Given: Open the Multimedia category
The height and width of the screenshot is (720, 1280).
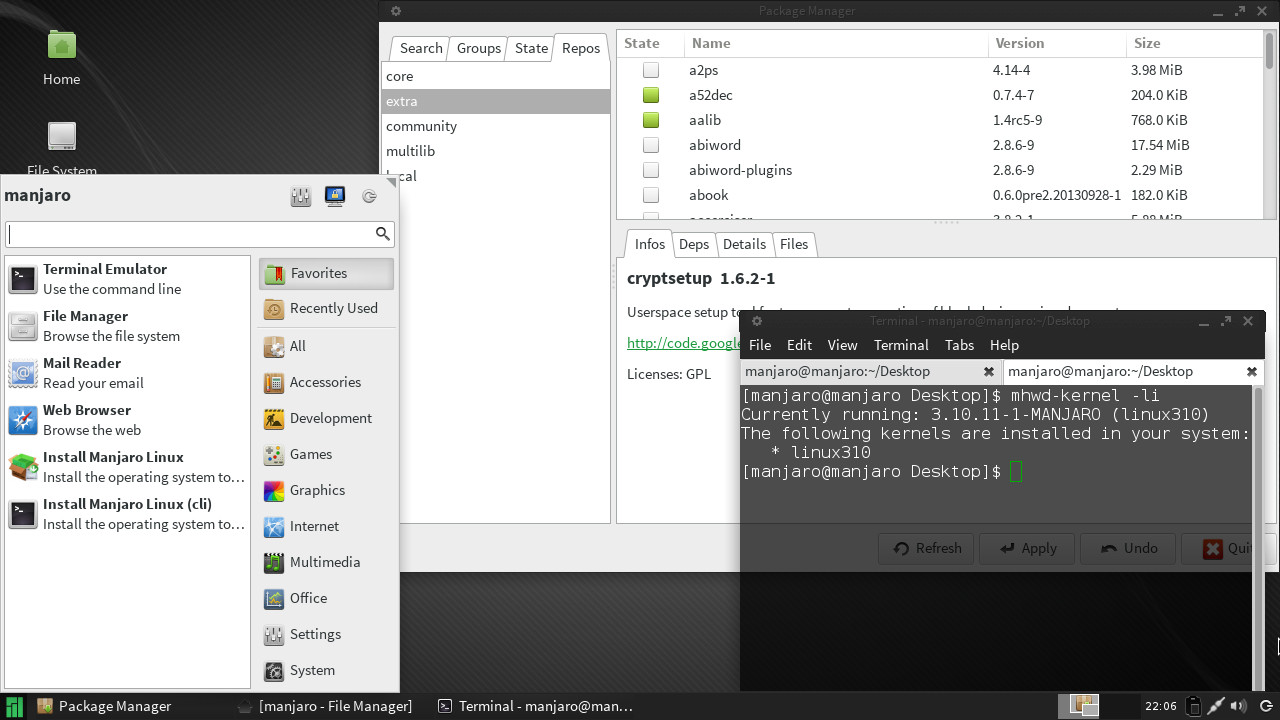Looking at the screenshot, I should (326, 562).
